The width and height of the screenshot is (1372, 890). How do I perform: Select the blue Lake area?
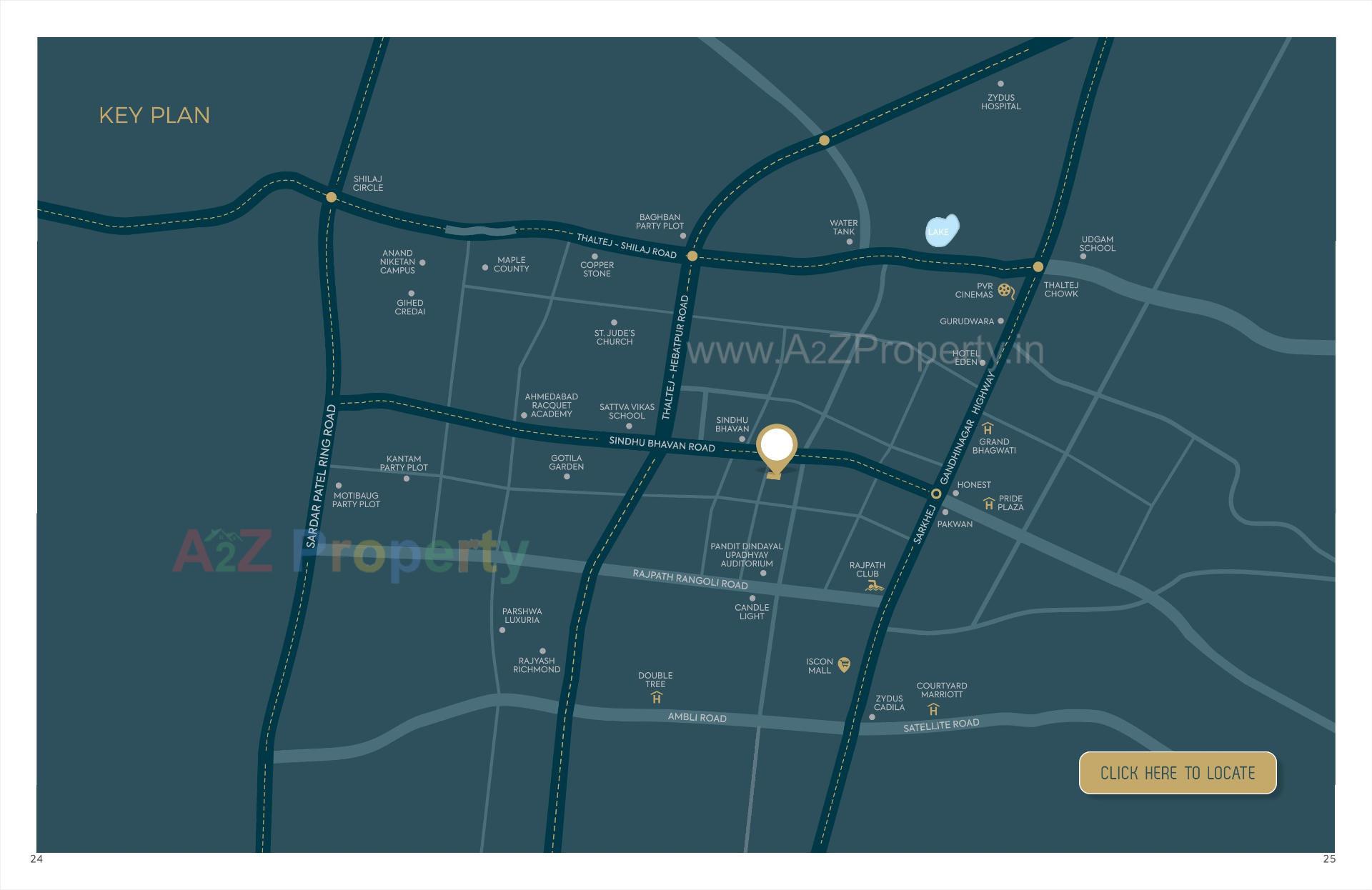[940, 231]
